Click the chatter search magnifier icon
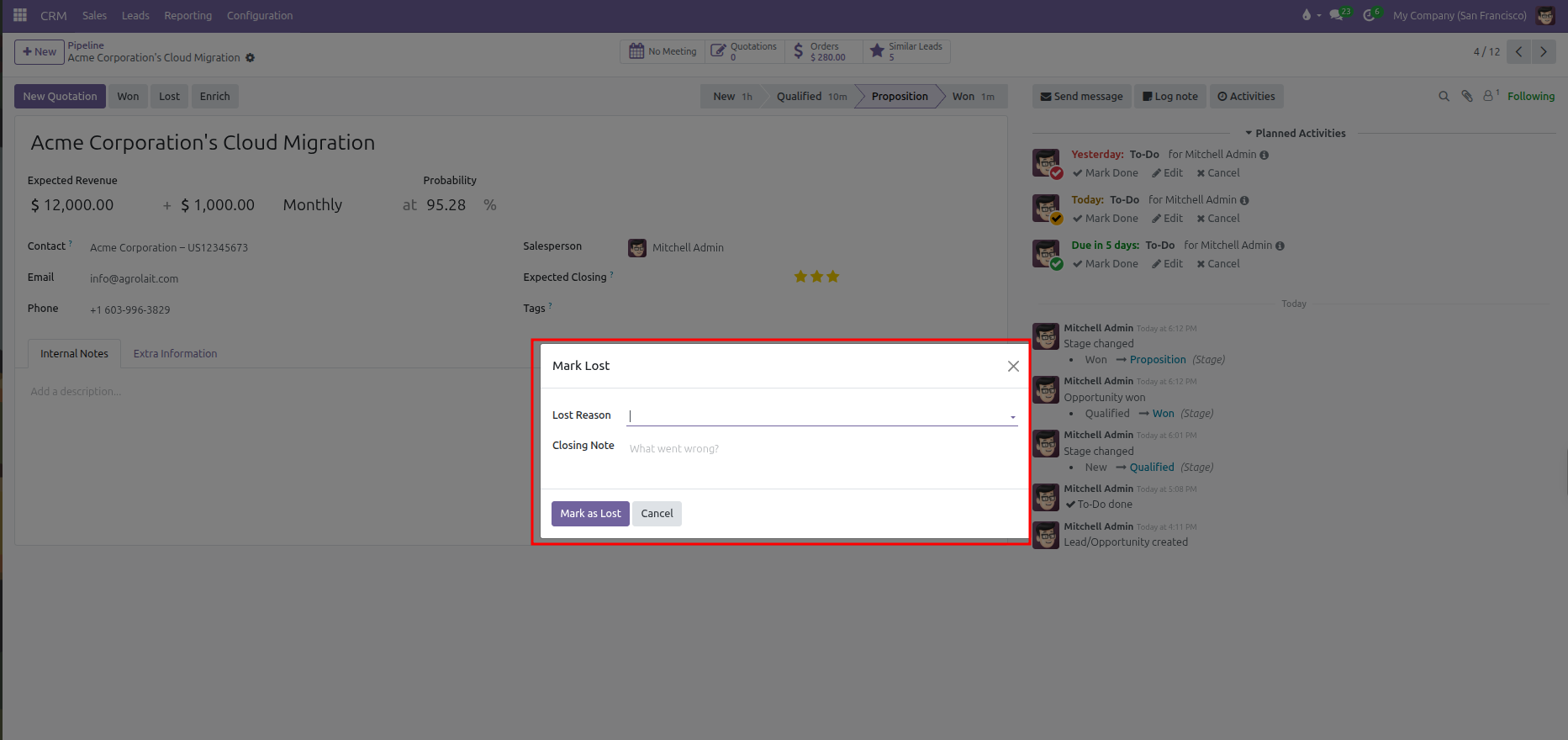Viewport: 1568px width, 740px height. tap(1444, 97)
